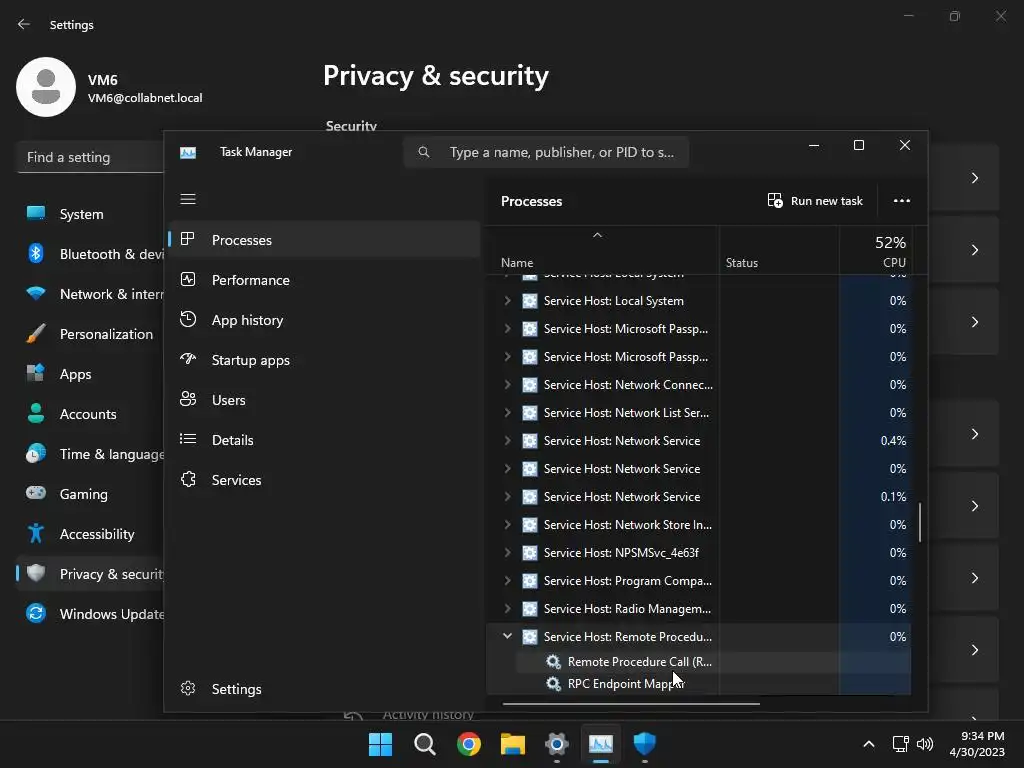This screenshot has height=768, width=1024.
Task: Select Processes in Task Manager sidebar
Action: pos(325,240)
